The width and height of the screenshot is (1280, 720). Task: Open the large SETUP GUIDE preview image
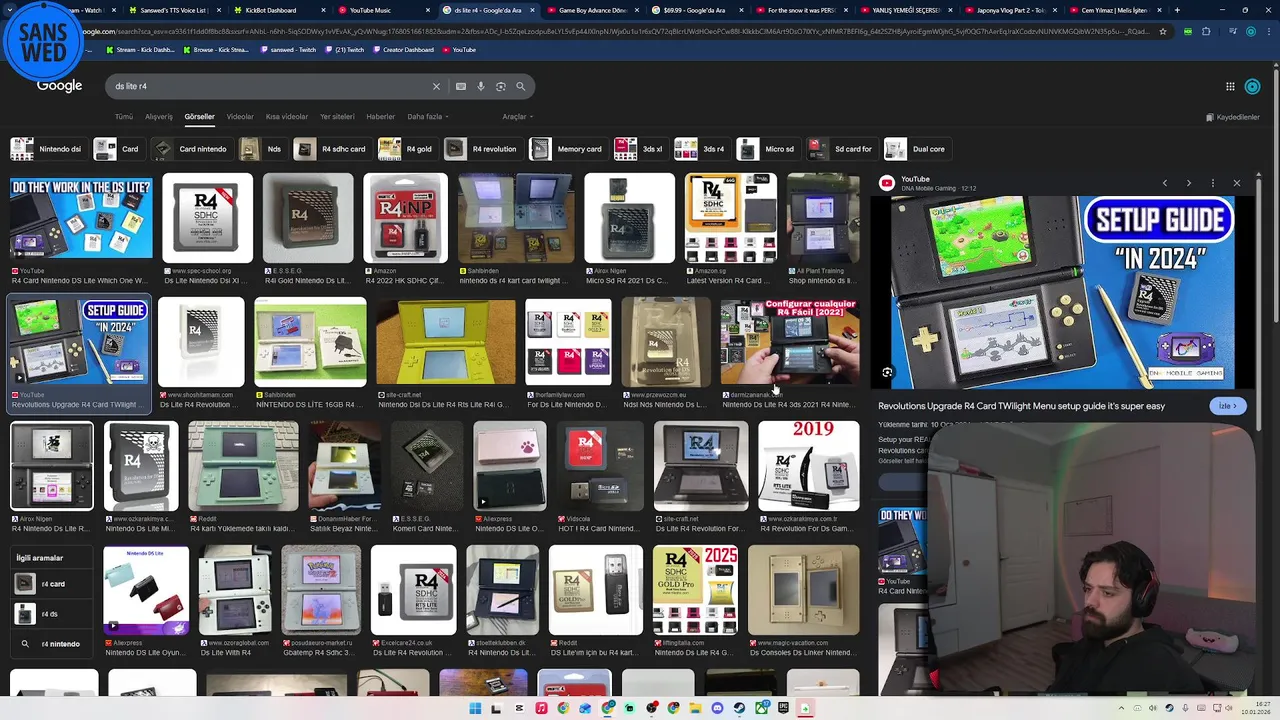click(1063, 292)
